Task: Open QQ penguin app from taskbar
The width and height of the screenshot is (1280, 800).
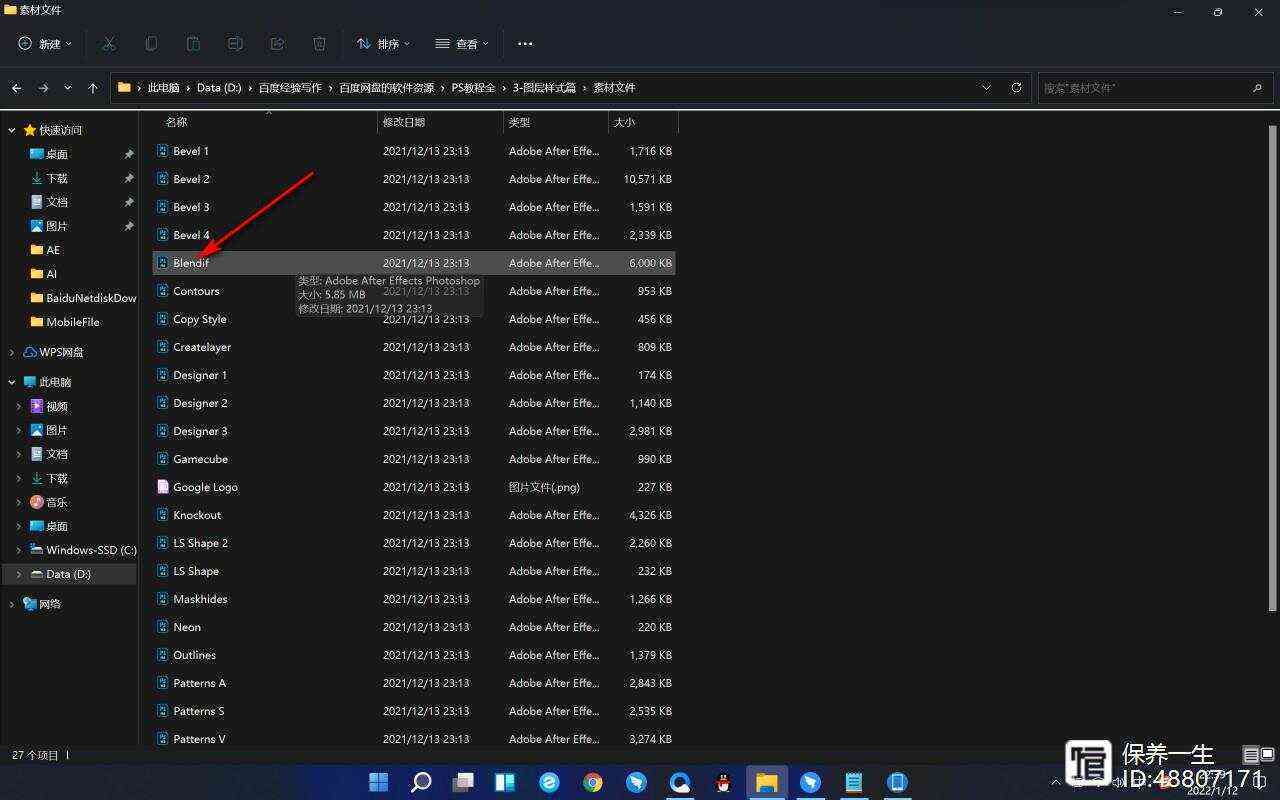Action: 723,782
